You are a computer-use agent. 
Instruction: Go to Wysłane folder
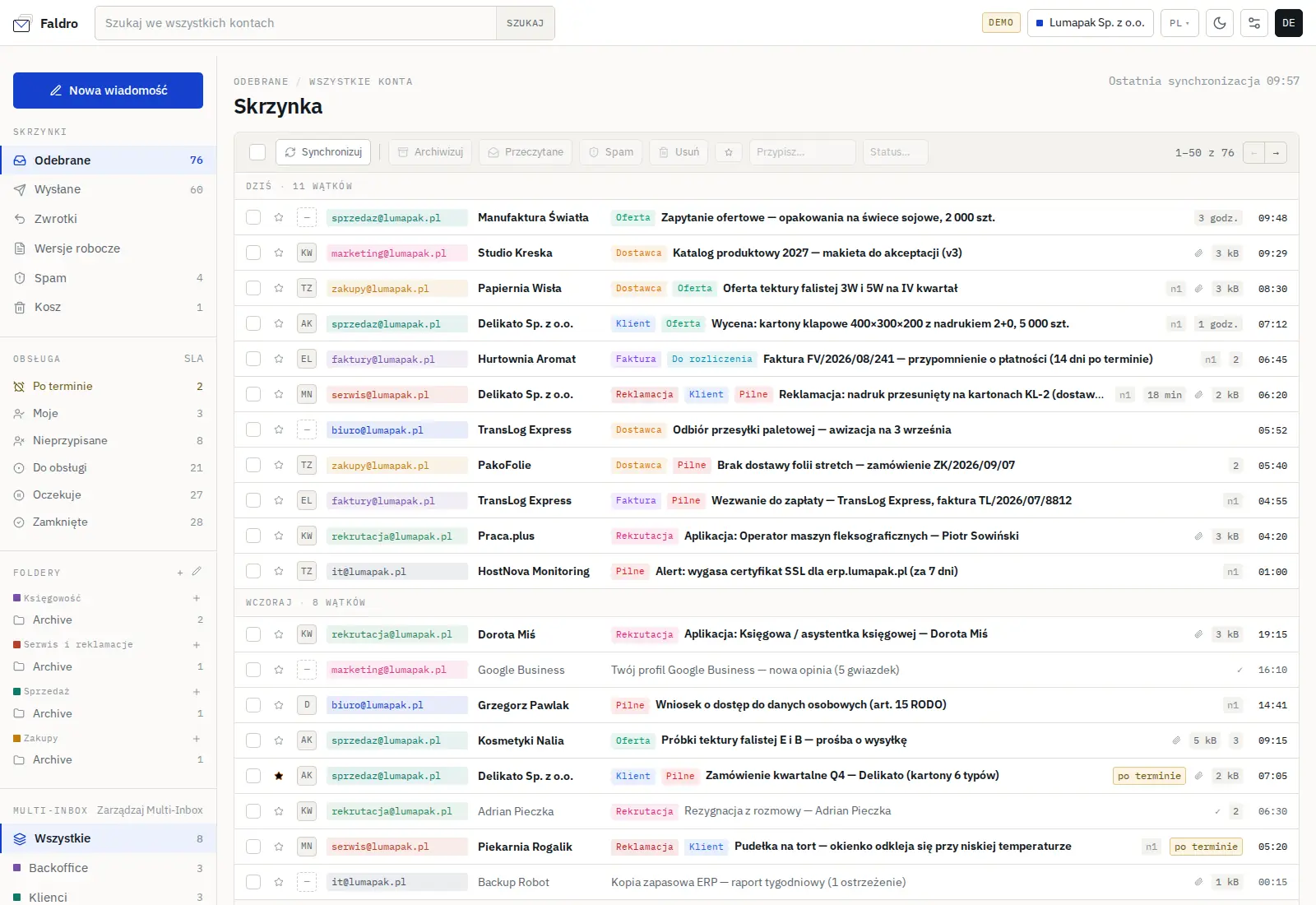point(108,189)
